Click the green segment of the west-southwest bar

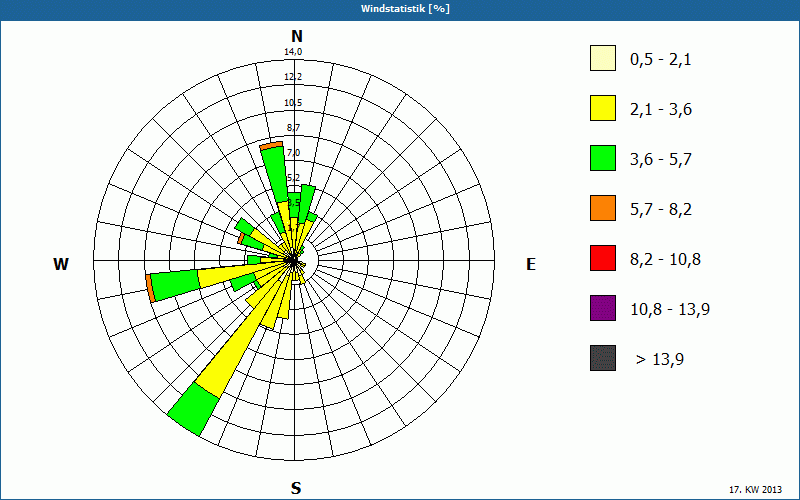pos(175,286)
